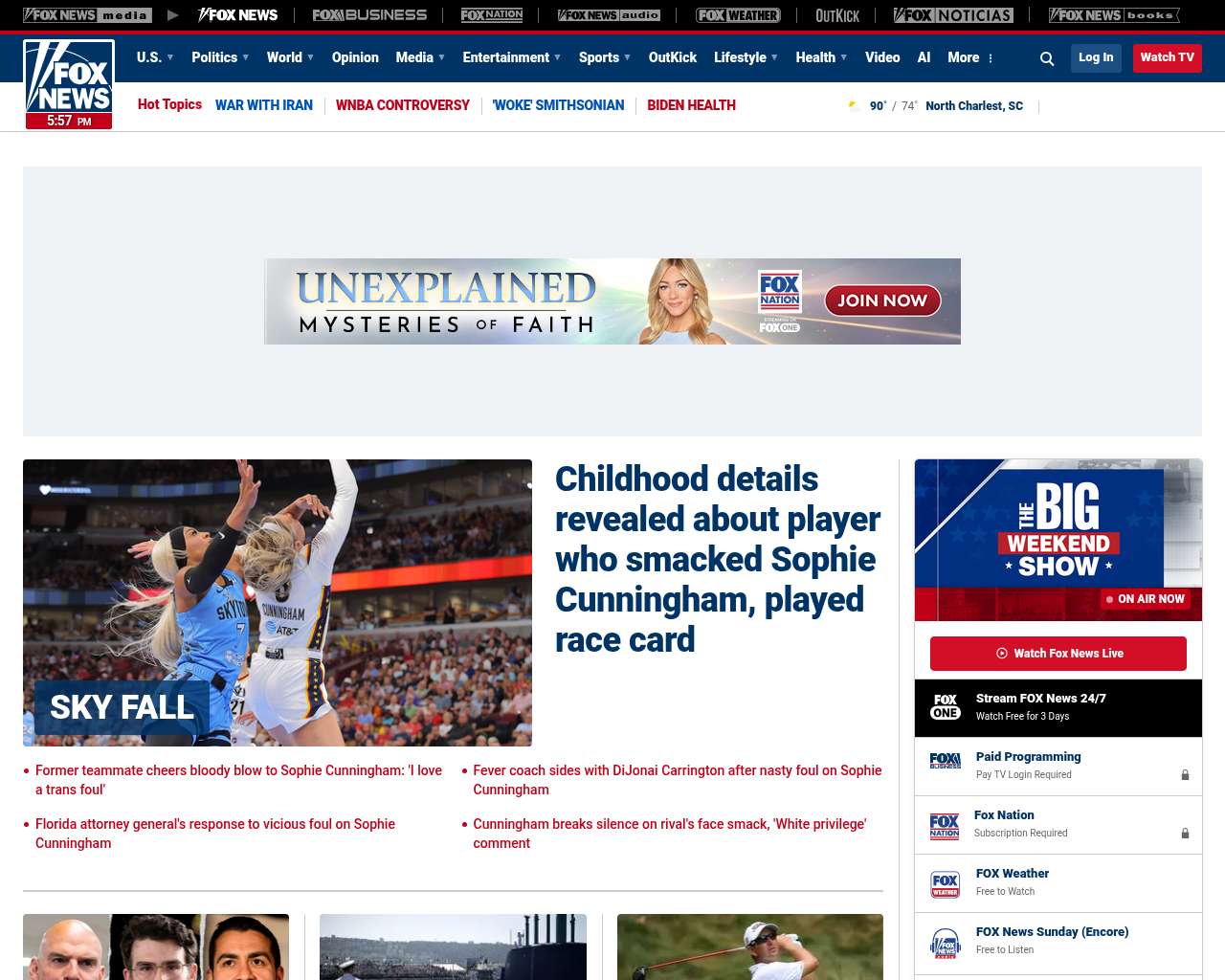Open Fox Nation subscription listing
This screenshot has width=1225, height=980.
pyautogui.click(x=1058, y=825)
